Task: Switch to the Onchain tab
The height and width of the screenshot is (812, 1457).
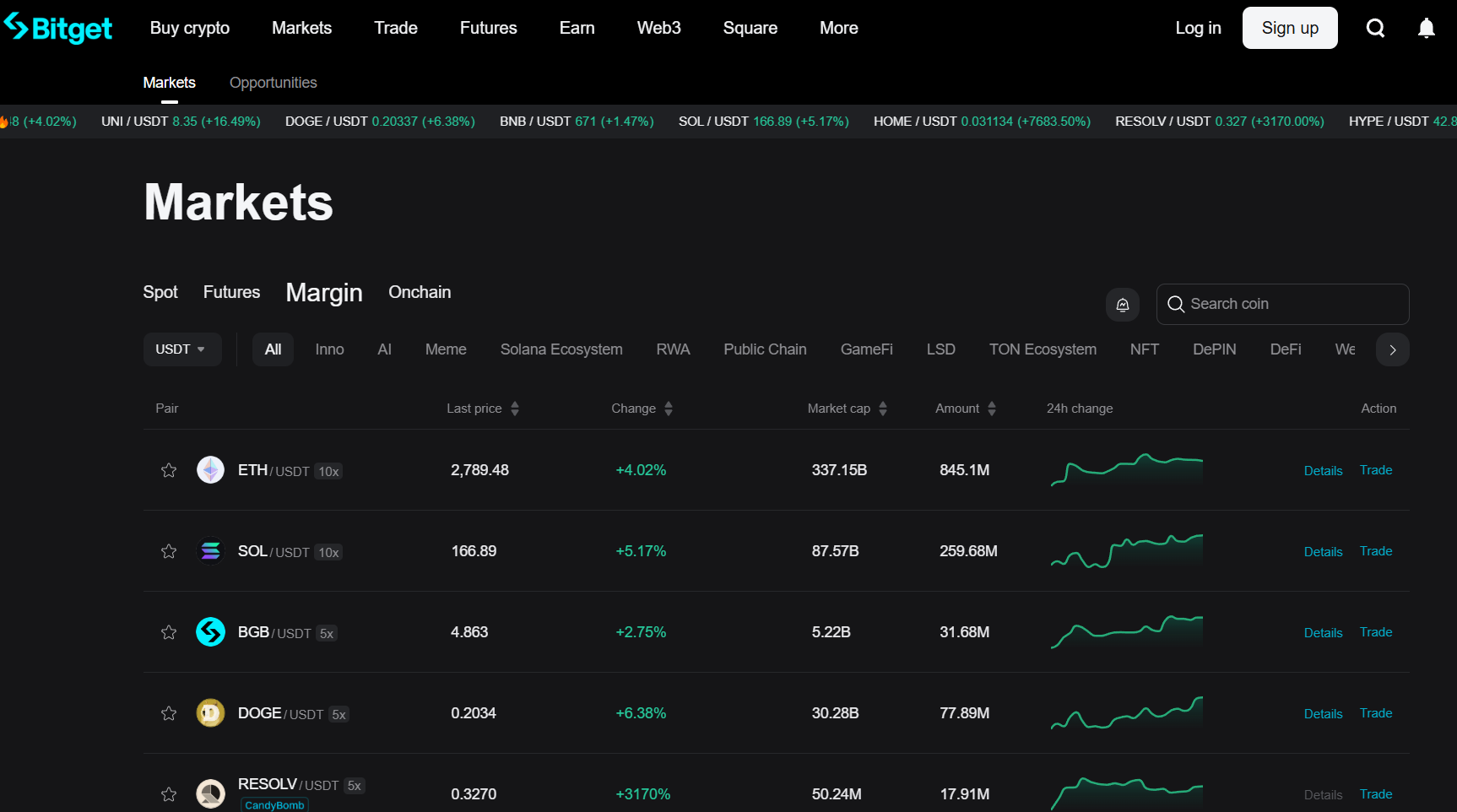Action: [x=420, y=292]
